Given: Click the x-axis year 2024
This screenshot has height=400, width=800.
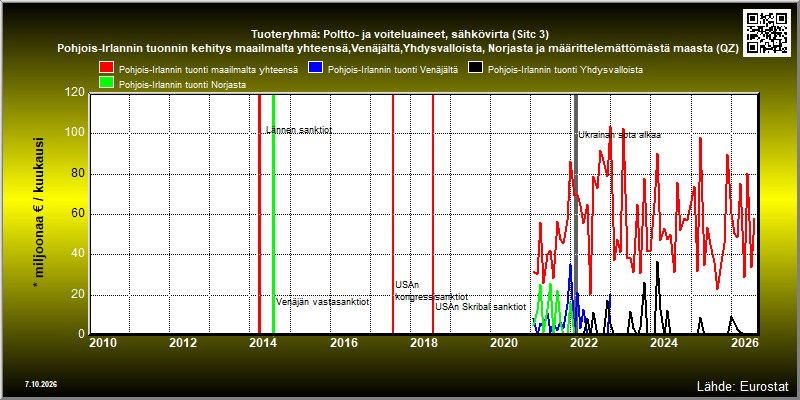Looking at the screenshot, I should [664, 343].
